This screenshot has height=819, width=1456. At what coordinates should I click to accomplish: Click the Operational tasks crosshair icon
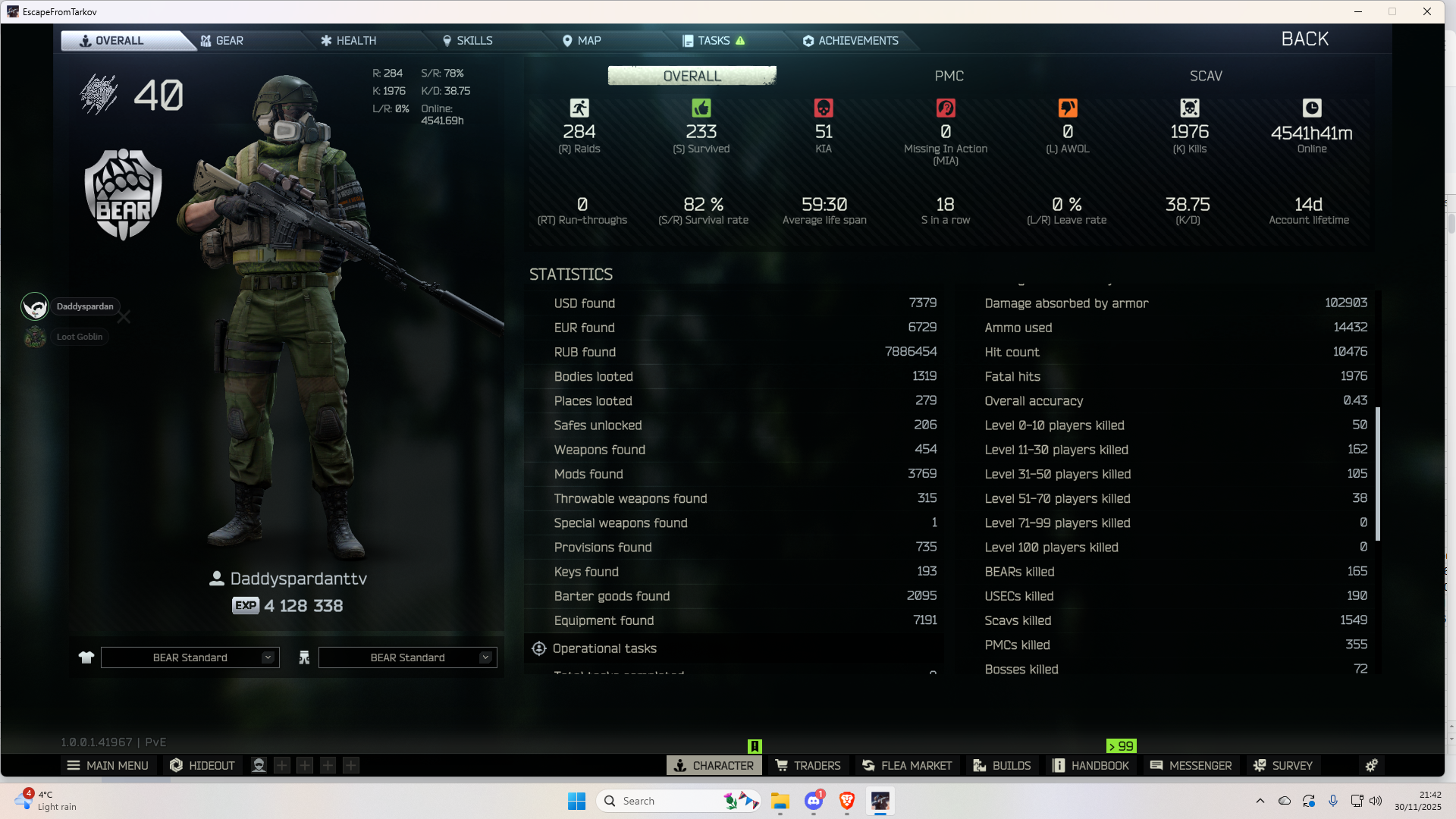point(539,648)
